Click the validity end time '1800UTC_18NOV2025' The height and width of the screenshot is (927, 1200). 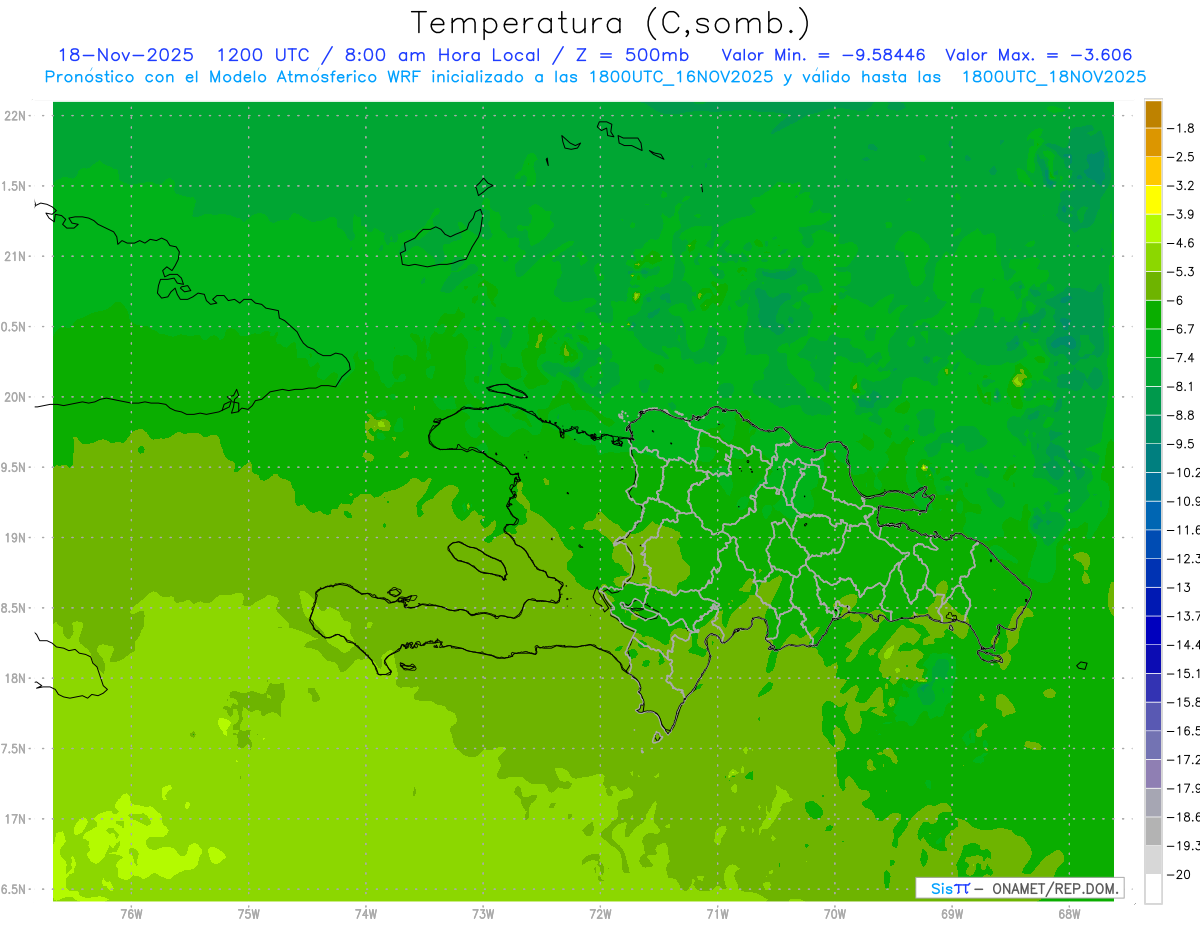coord(1053,77)
